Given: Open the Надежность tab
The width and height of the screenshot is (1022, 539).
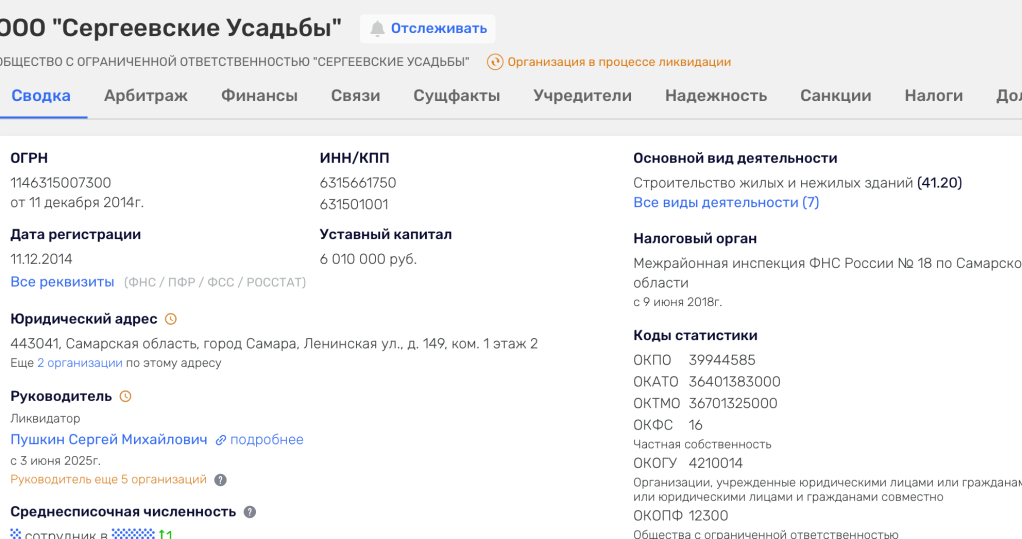Looking at the screenshot, I should coord(716,96).
